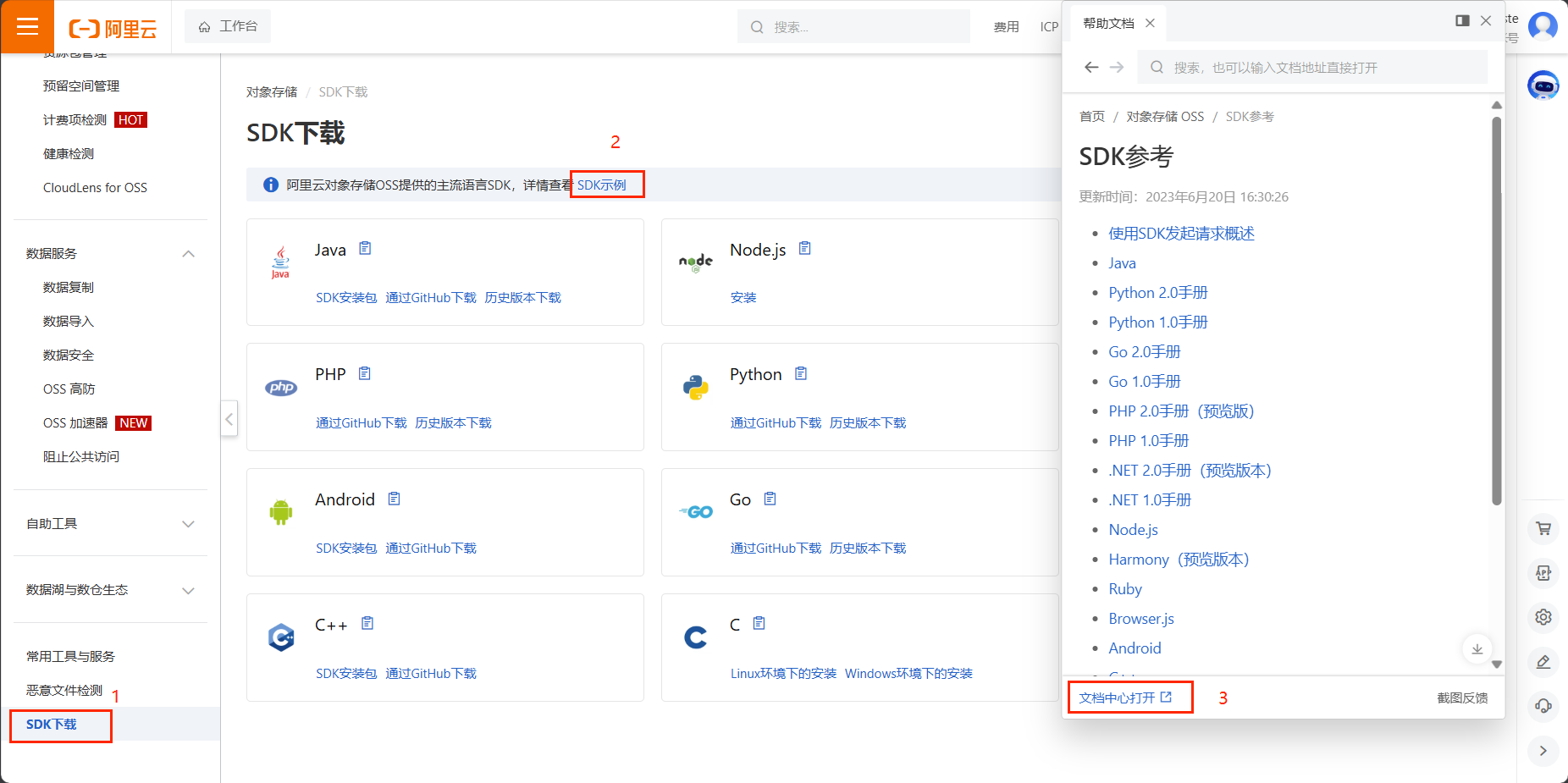The image size is (1568, 783).
Task: Open 工作台 workbench tab
Action: [x=228, y=26]
